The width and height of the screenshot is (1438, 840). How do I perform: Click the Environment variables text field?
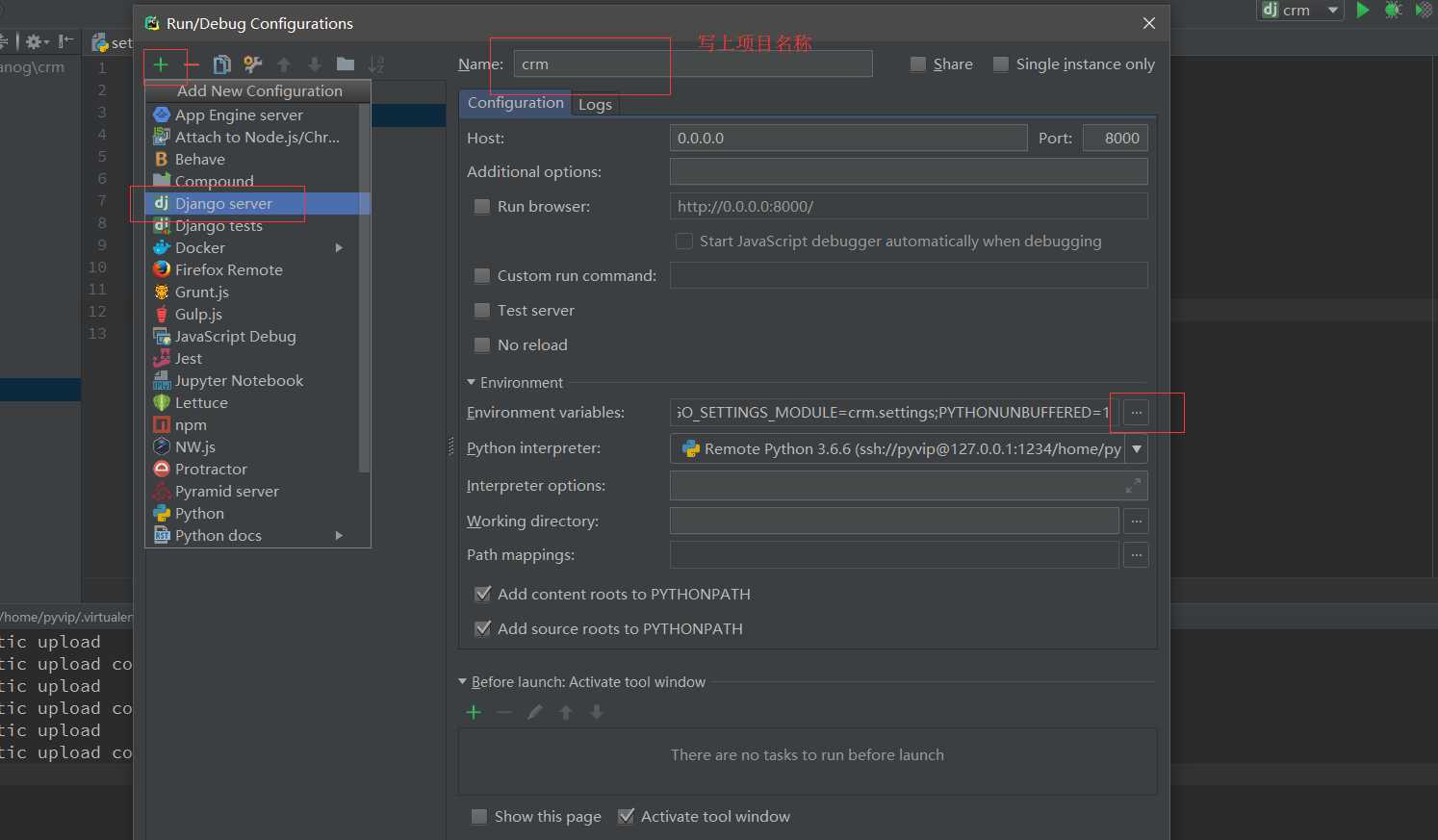895,413
